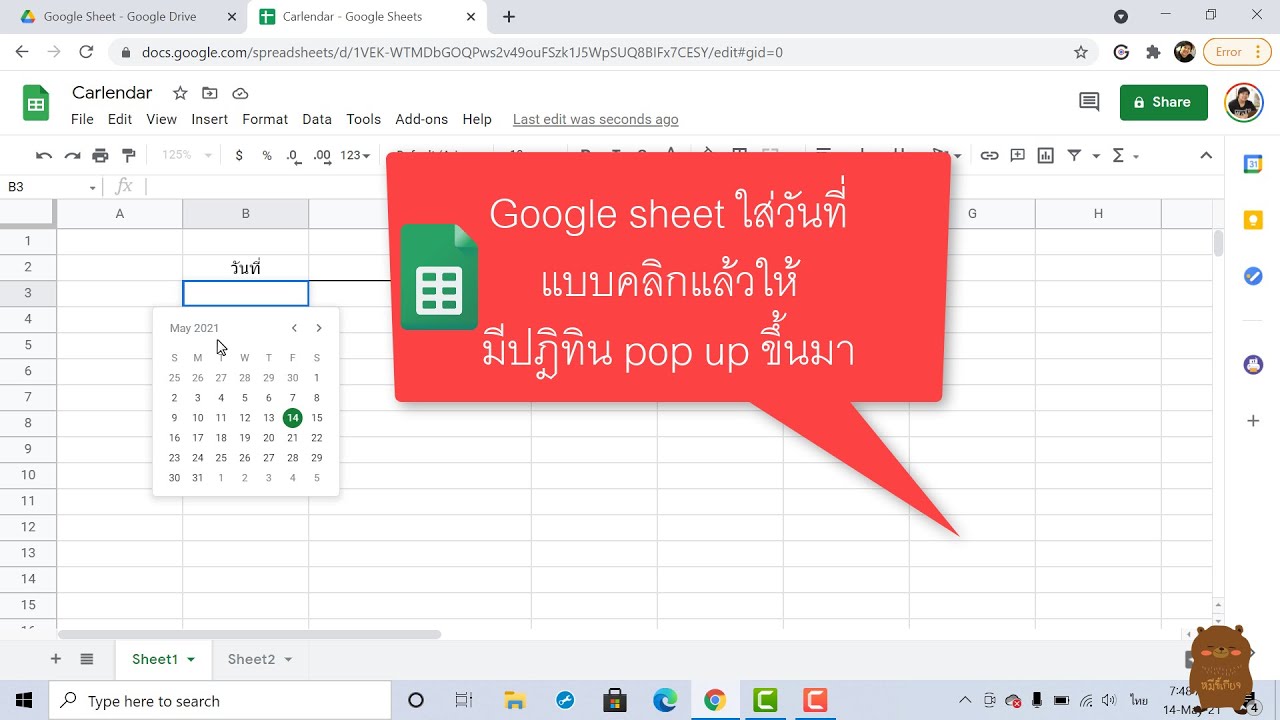1280x720 pixels.
Task: Open Microsoft Edge from taskbar
Action: [665, 701]
